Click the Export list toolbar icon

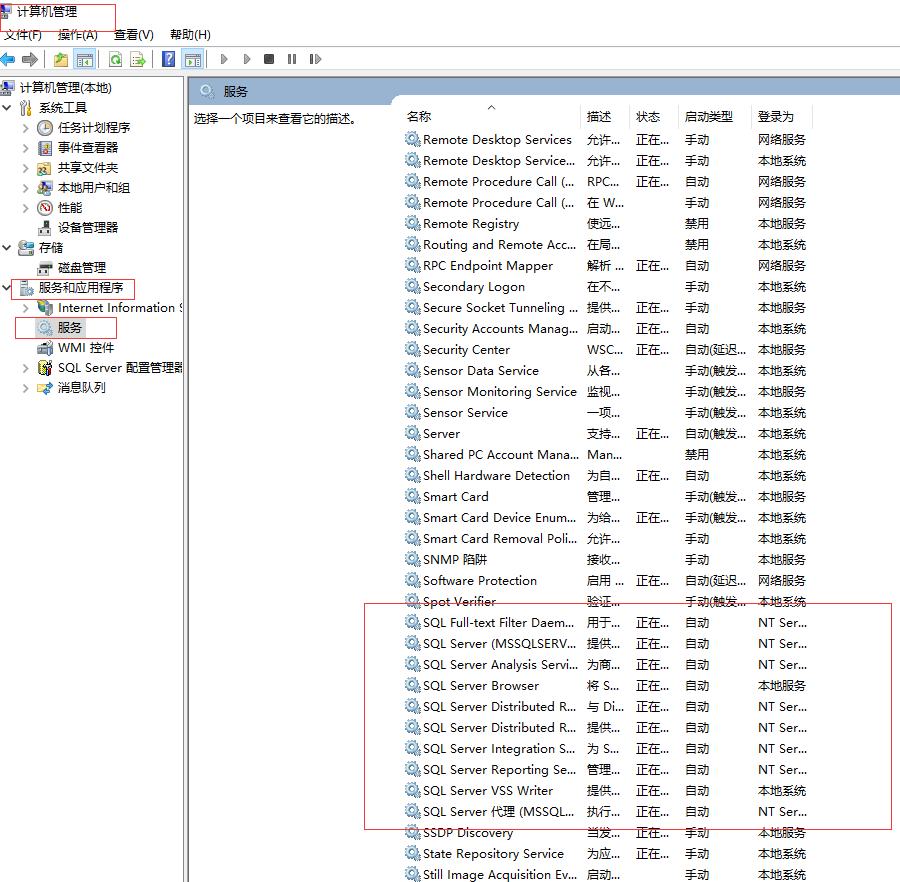point(138,59)
